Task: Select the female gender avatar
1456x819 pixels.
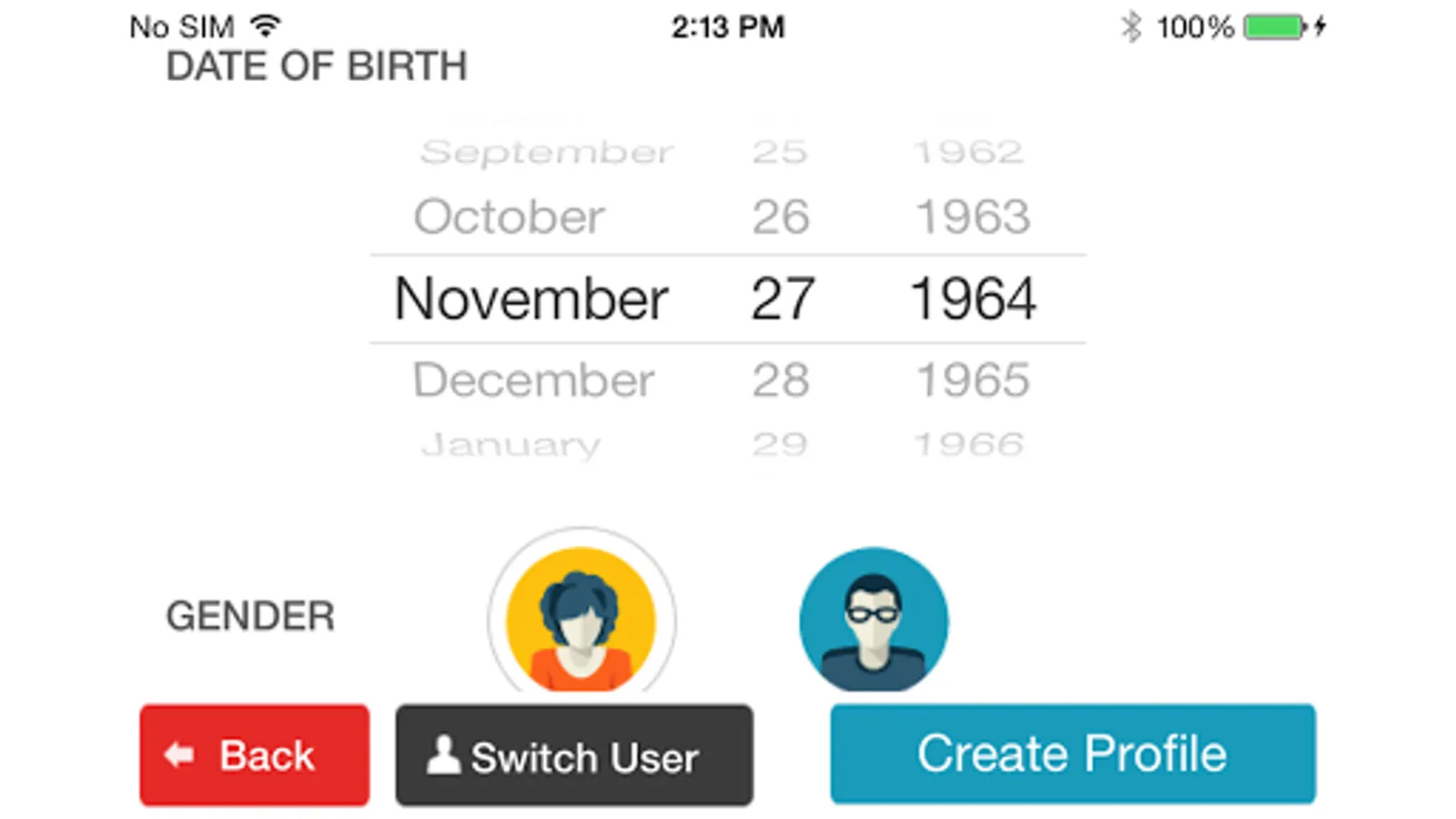Action: click(581, 619)
